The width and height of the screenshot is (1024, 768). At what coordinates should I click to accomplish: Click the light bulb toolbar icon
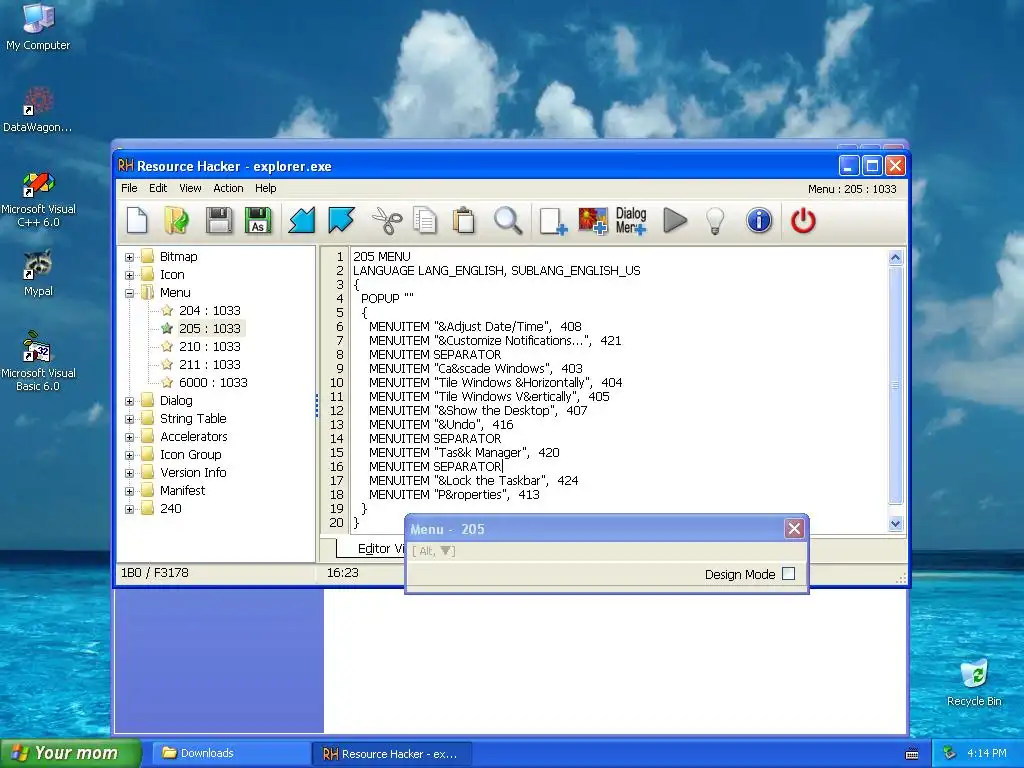715,220
